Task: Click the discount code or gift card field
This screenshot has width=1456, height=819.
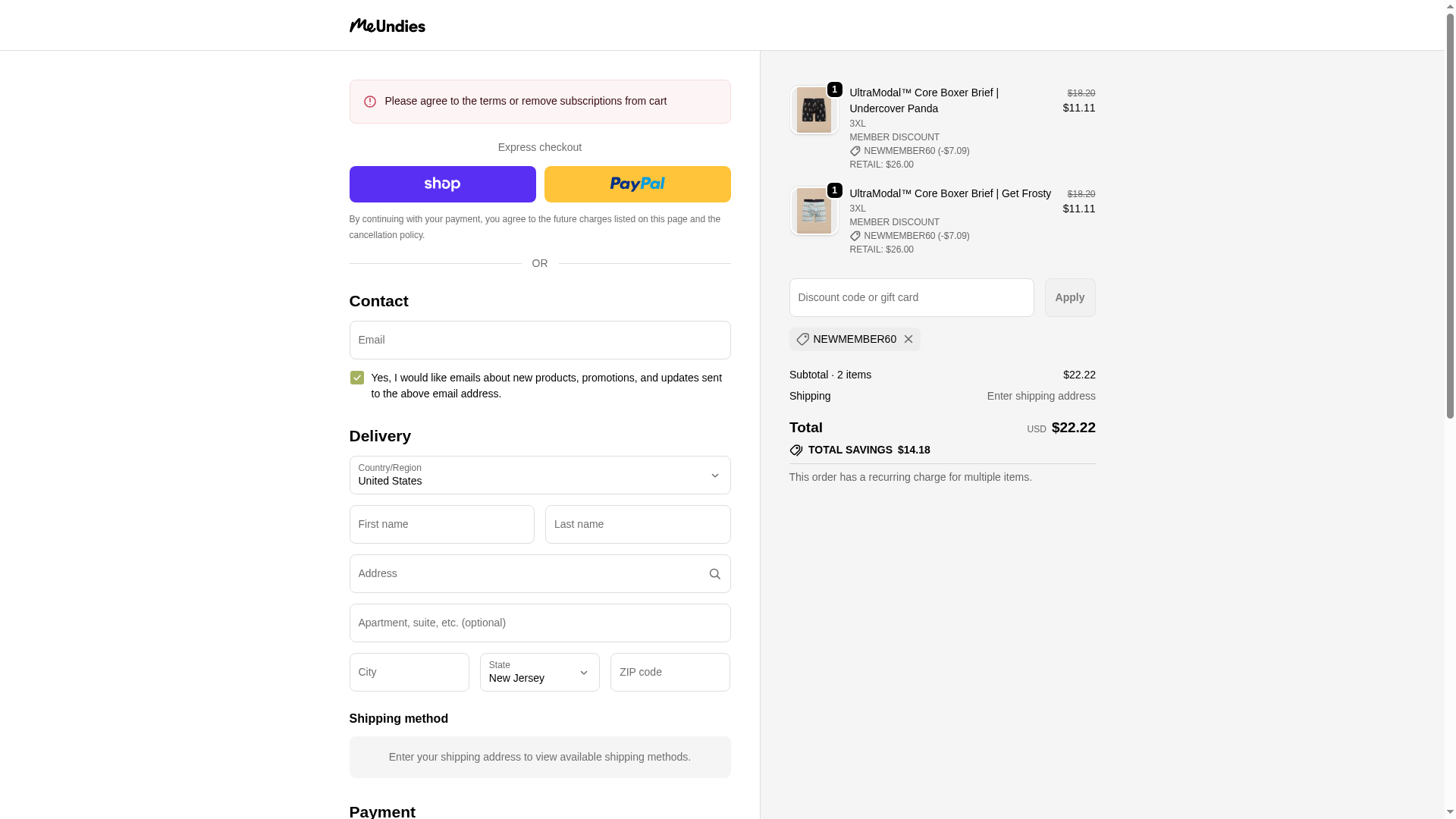Action: [911, 298]
